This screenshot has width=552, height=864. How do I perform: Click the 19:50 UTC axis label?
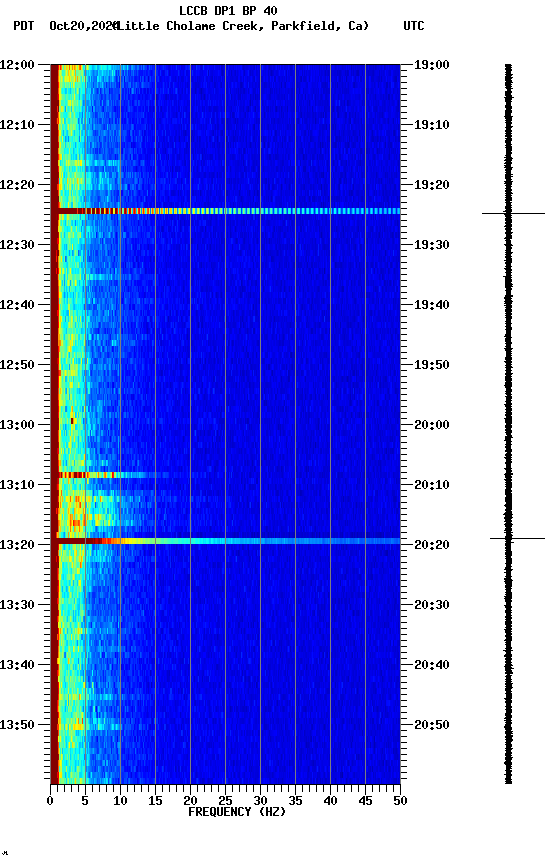(432, 365)
